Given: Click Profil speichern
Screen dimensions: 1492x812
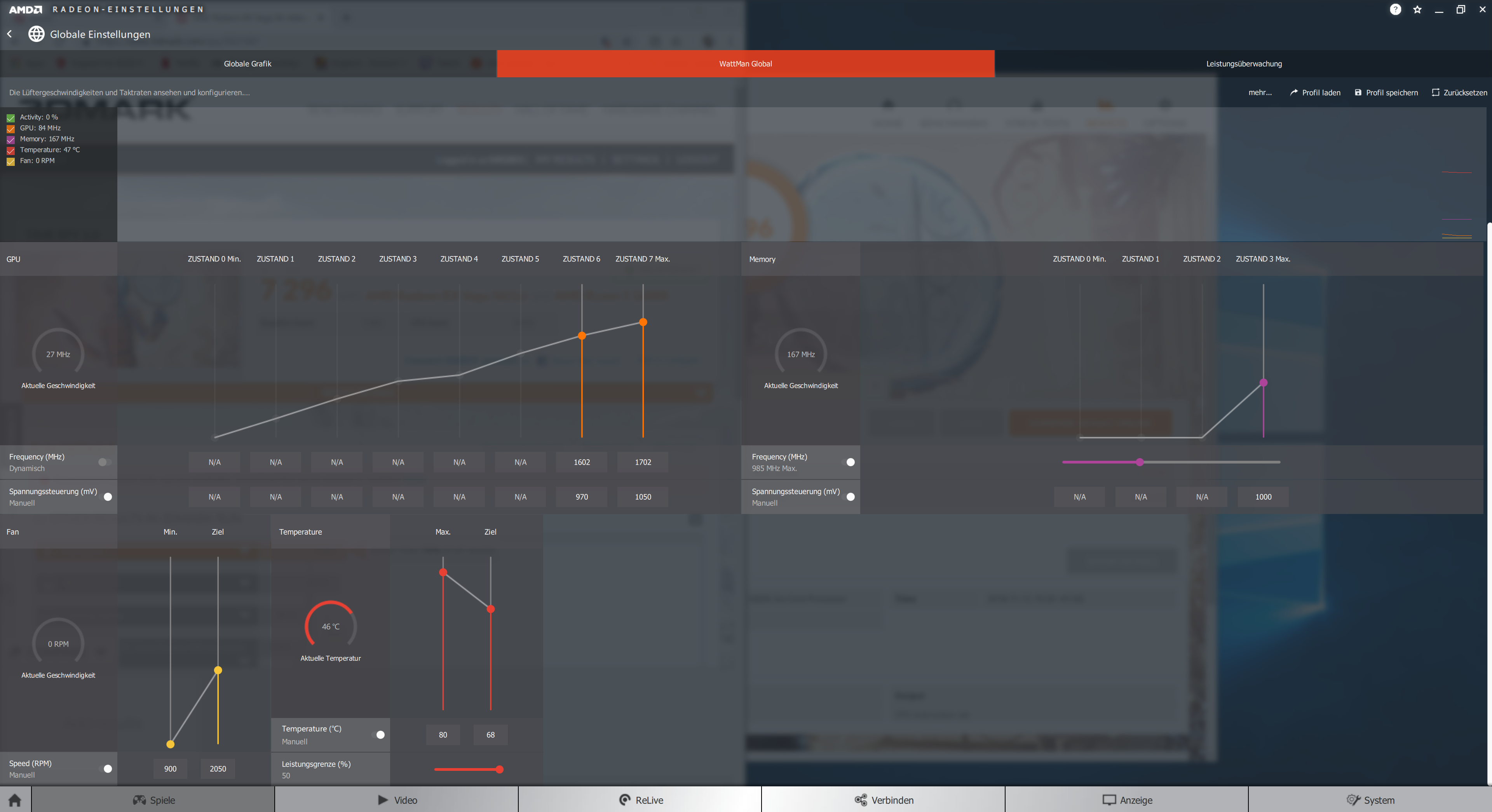Looking at the screenshot, I should tap(1386, 93).
